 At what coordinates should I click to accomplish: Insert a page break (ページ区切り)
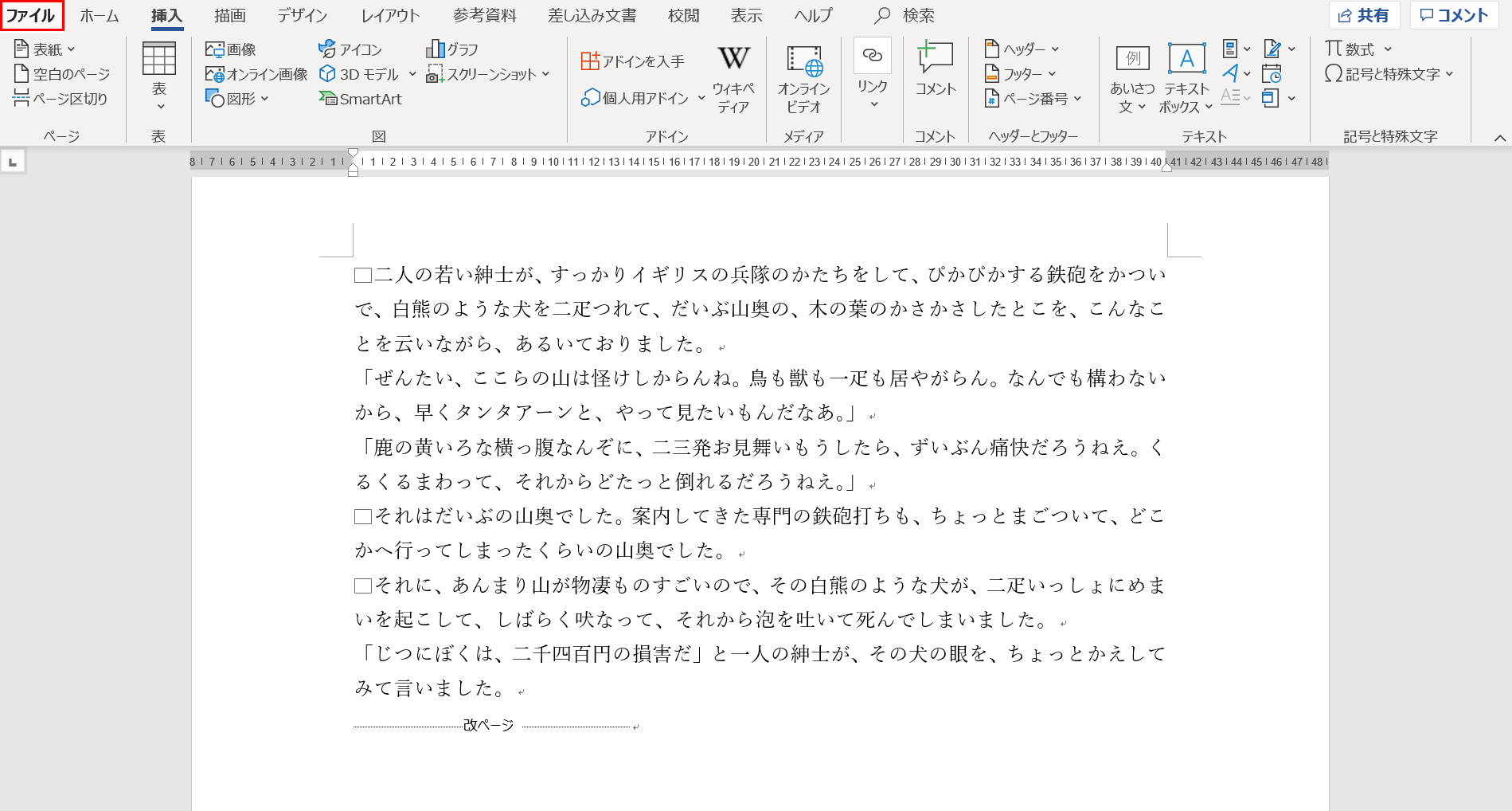click(61, 99)
